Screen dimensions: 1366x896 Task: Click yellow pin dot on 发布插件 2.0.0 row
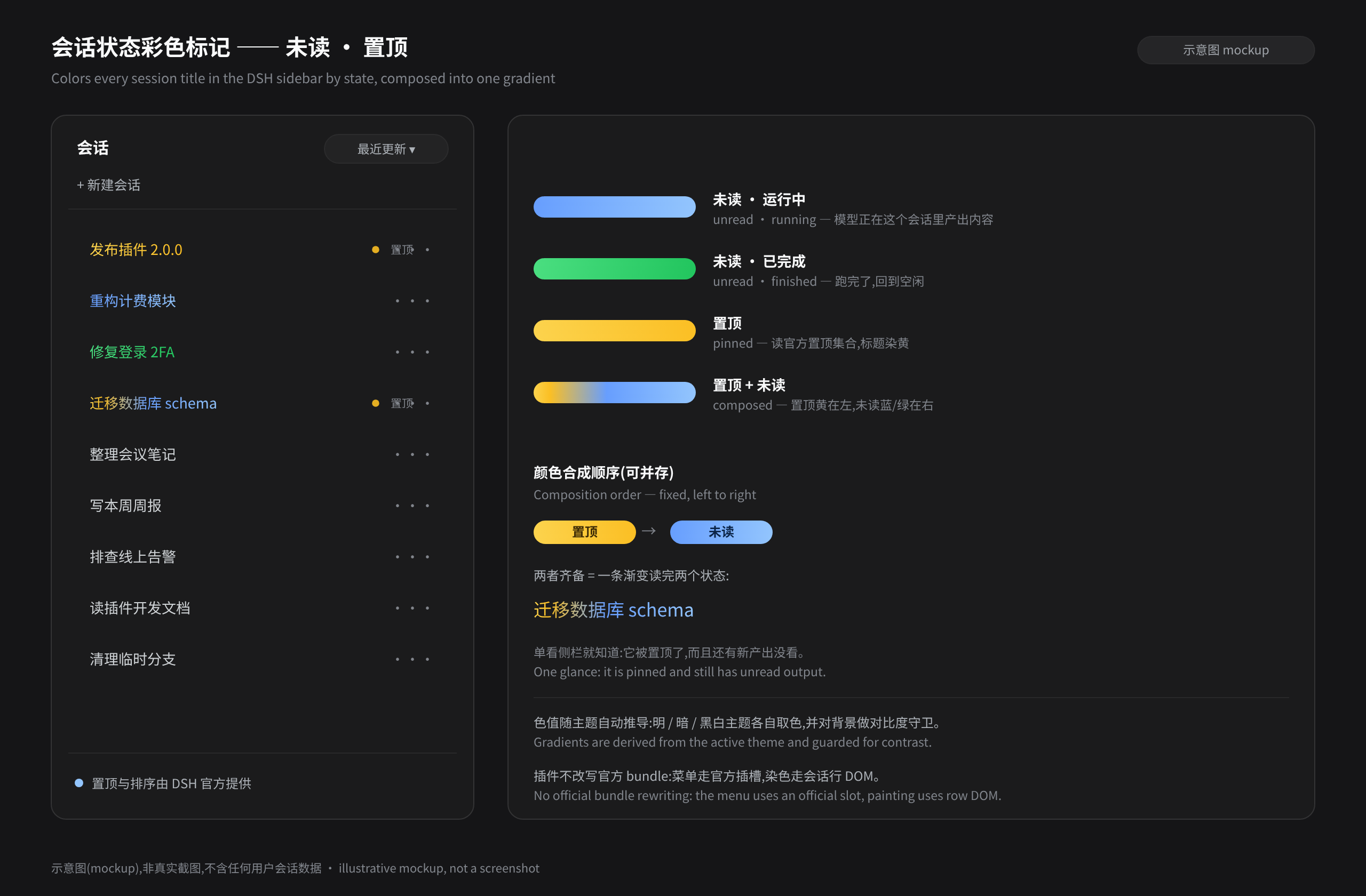tap(375, 250)
